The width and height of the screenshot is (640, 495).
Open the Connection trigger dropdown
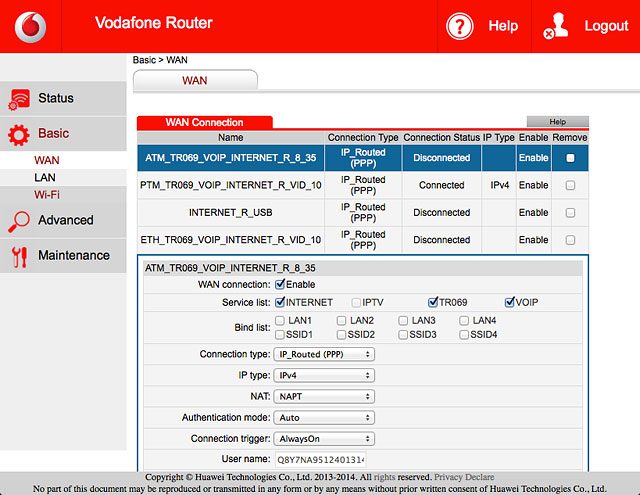click(324, 439)
